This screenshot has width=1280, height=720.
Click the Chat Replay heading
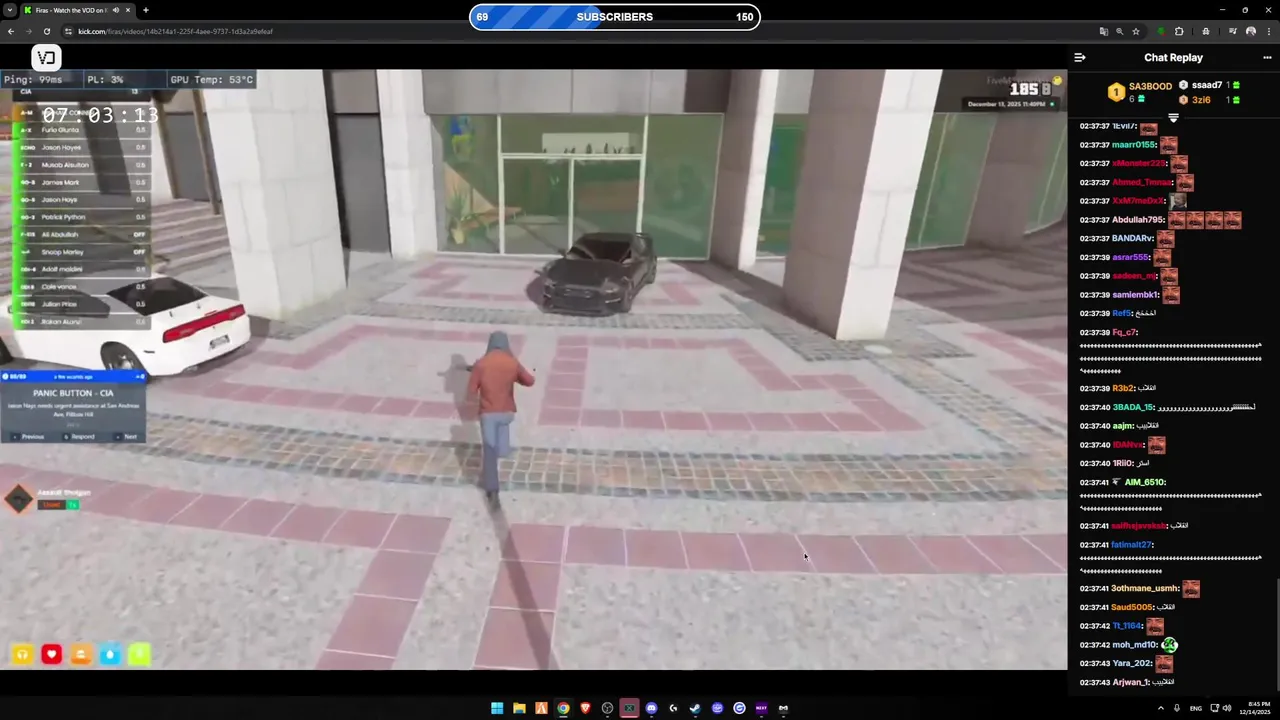click(1173, 58)
